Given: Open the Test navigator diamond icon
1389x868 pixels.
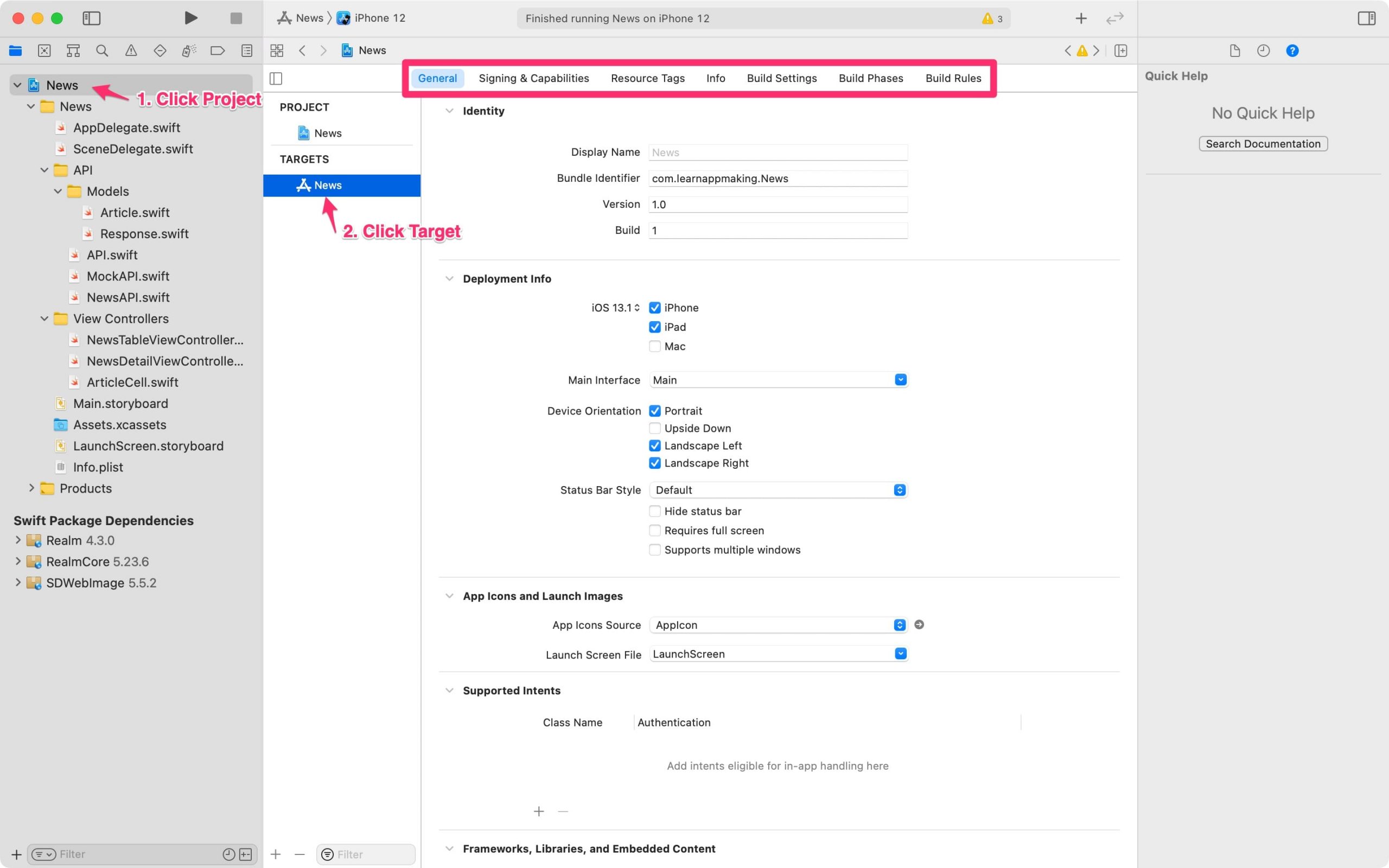Looking at the screenshot, I should tap(160, 50).
